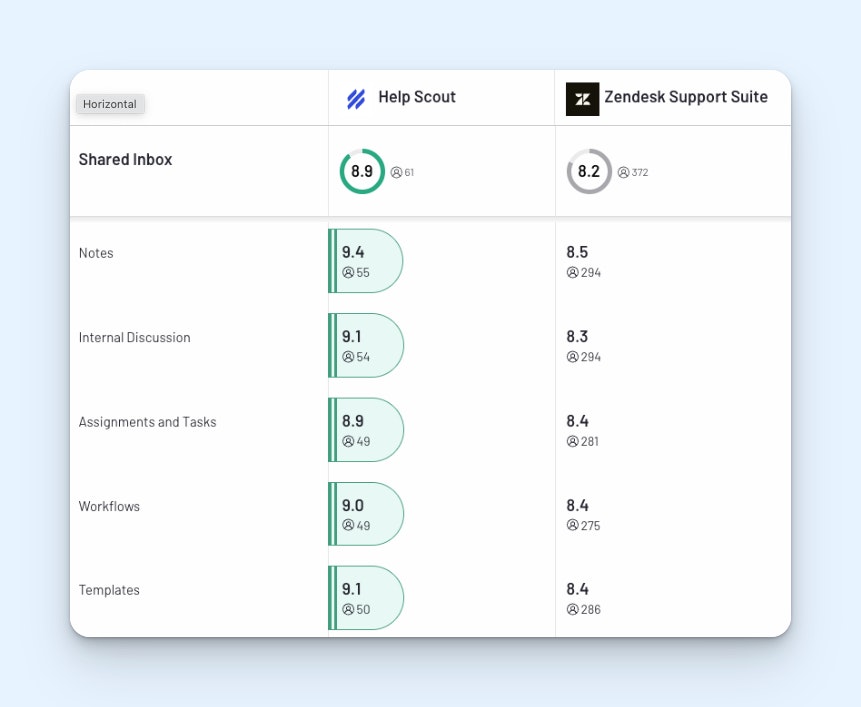Click the 8.9 Assignments and Tasks pill
Viewport: 861px width, 707px height.
pos(366,430)
